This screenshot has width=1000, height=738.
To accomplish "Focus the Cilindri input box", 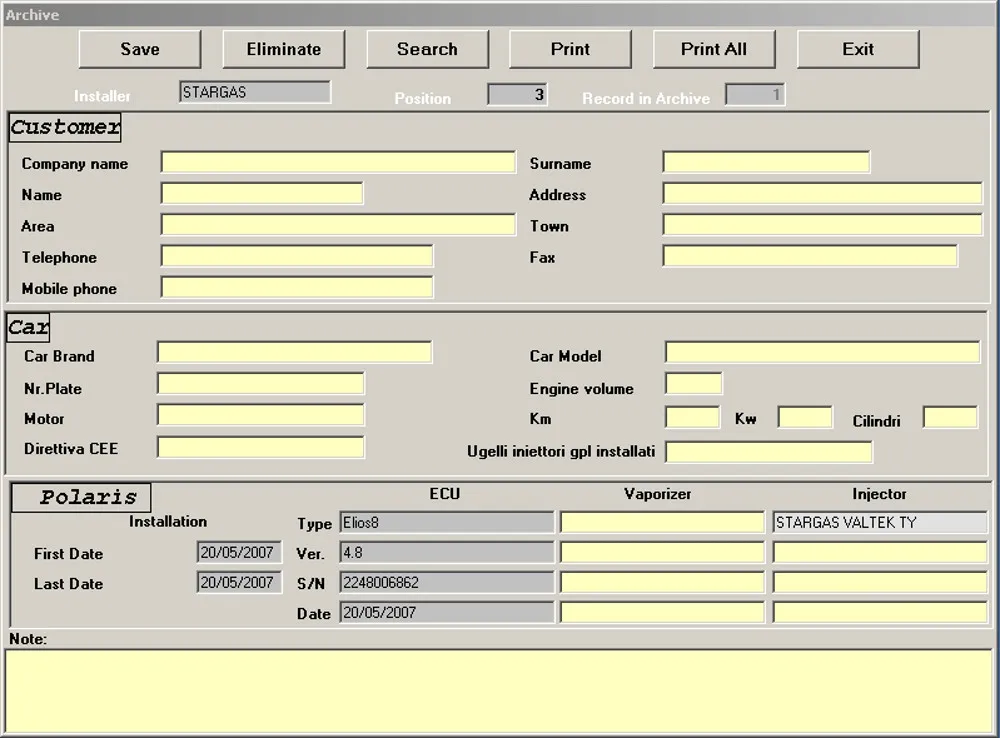I will click(949, 418).
